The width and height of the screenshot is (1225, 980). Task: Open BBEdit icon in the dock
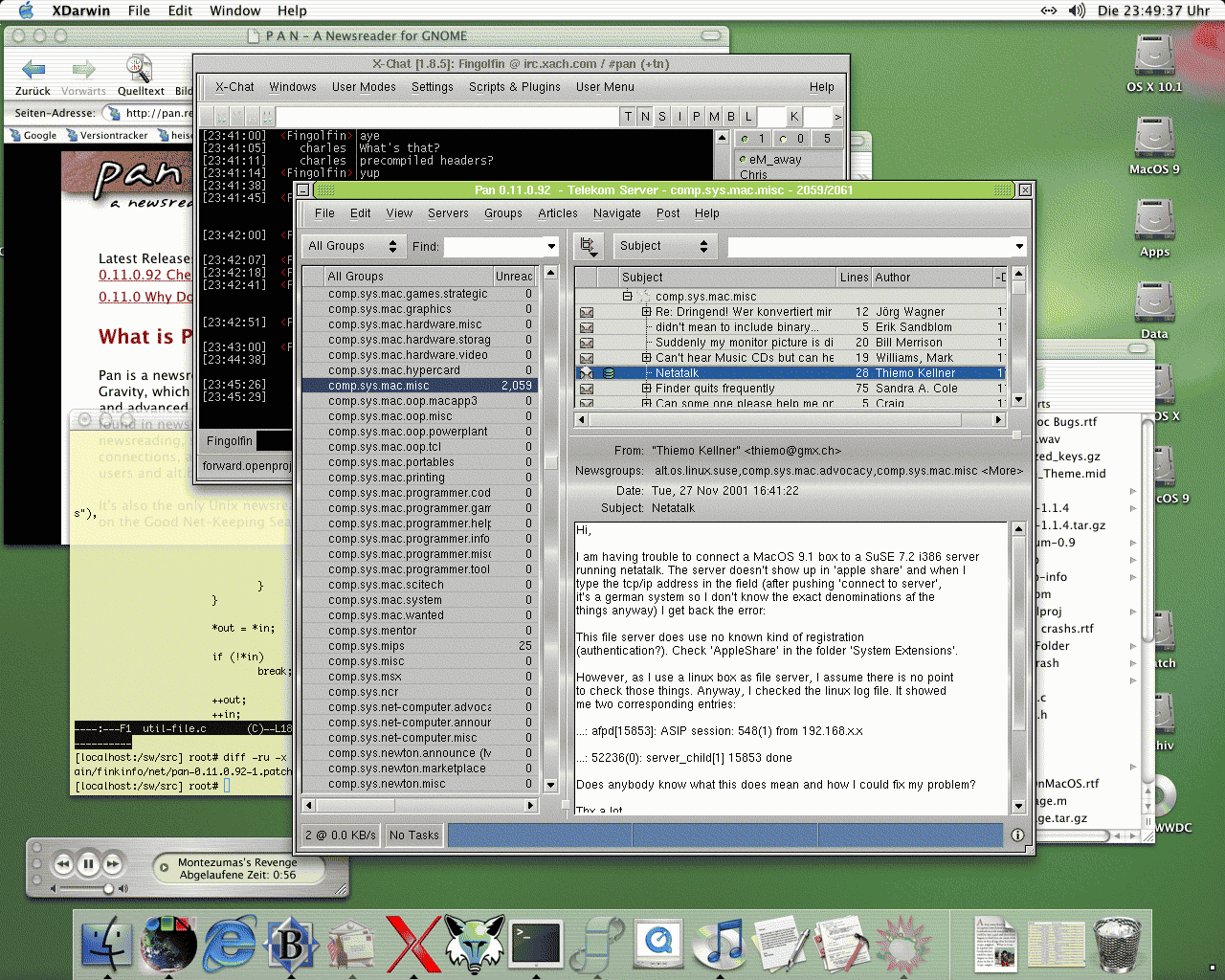pos(291,944)
